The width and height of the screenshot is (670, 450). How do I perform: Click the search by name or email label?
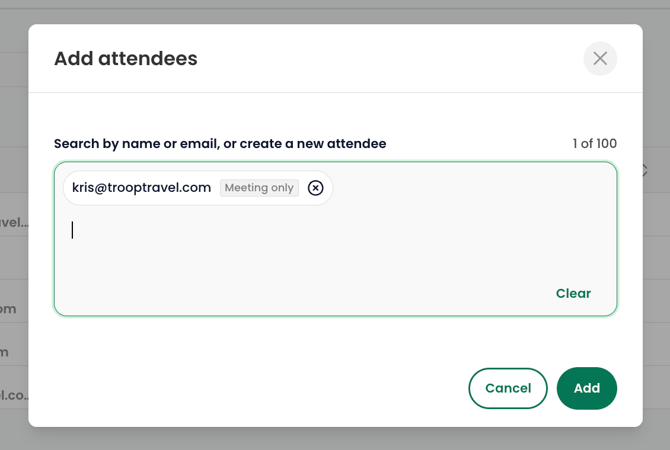pos(220,144)
